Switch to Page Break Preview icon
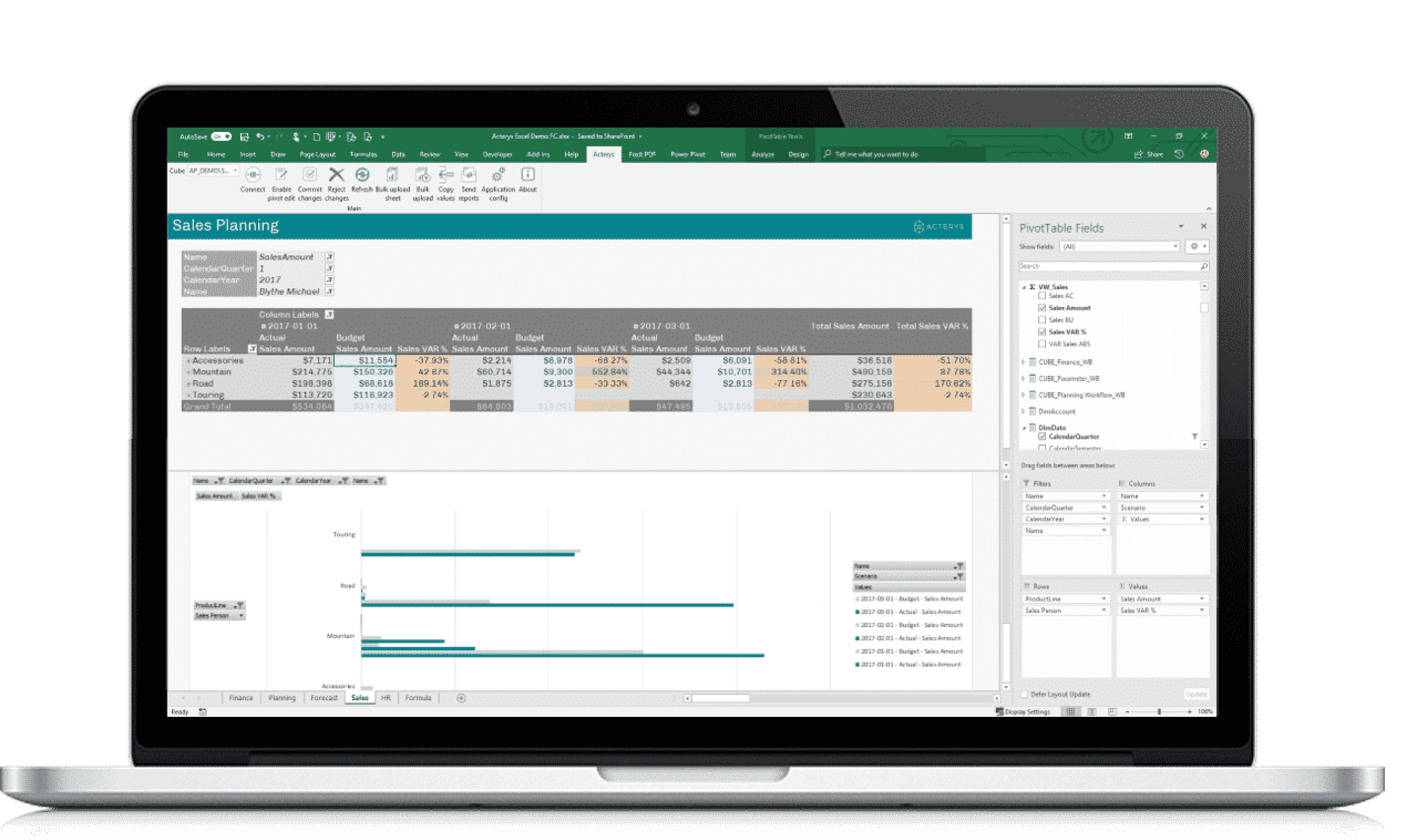This screenshot has height=840, width=1406. click(x=1112, y=712)
